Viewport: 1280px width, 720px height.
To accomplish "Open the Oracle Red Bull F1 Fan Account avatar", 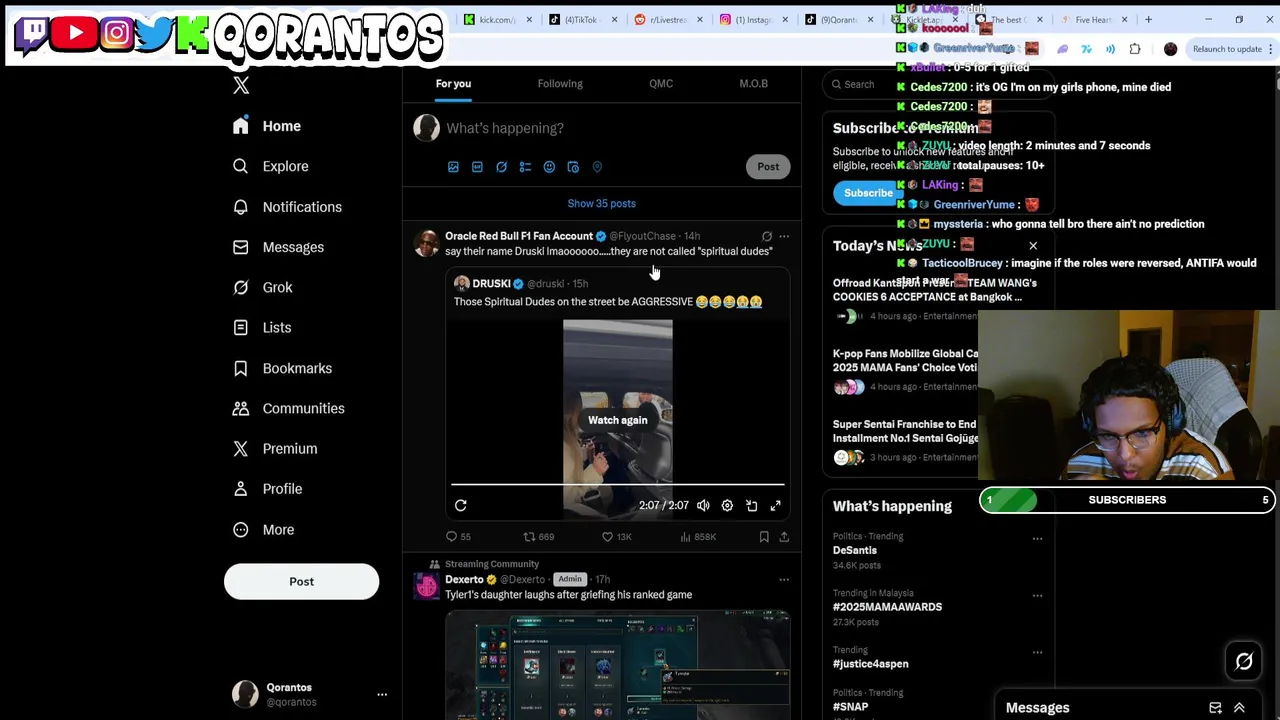I will [x=427, y=244].
